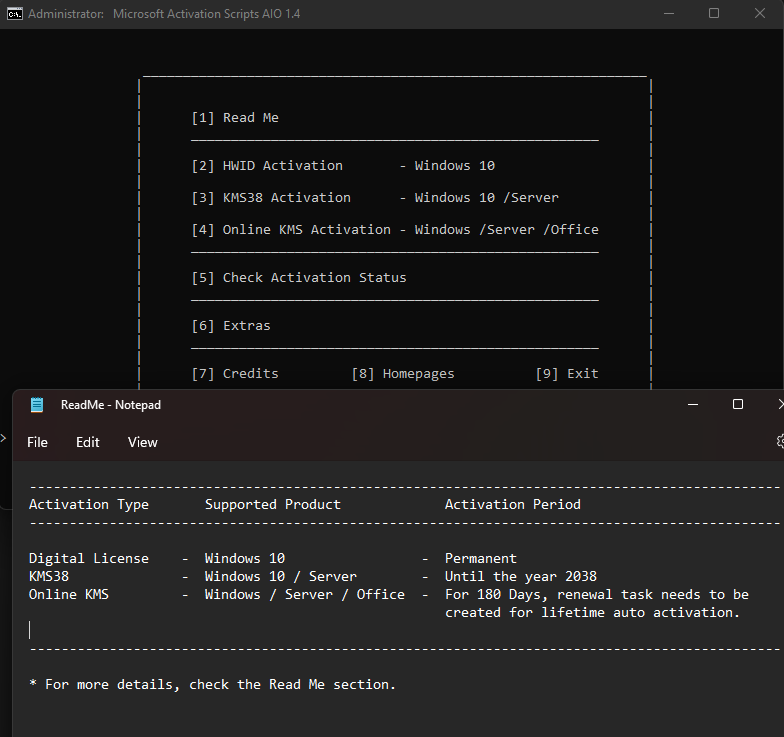This screenshot has width=784, height=737.
Task: Close the Microsoft Activation Scripts window
Action: 762,14
